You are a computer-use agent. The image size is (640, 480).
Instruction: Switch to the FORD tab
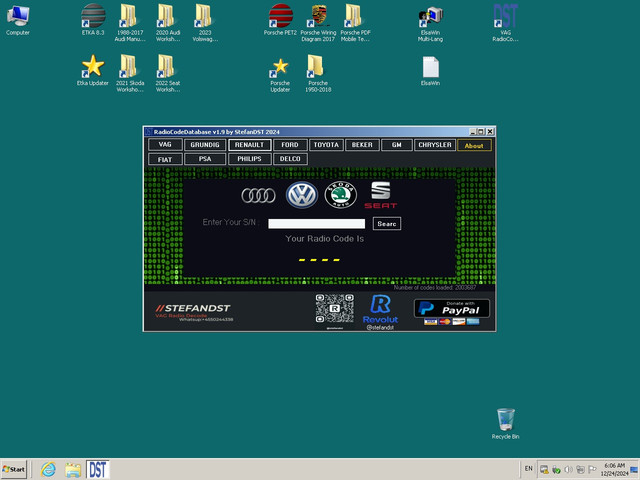click(290, 145)
